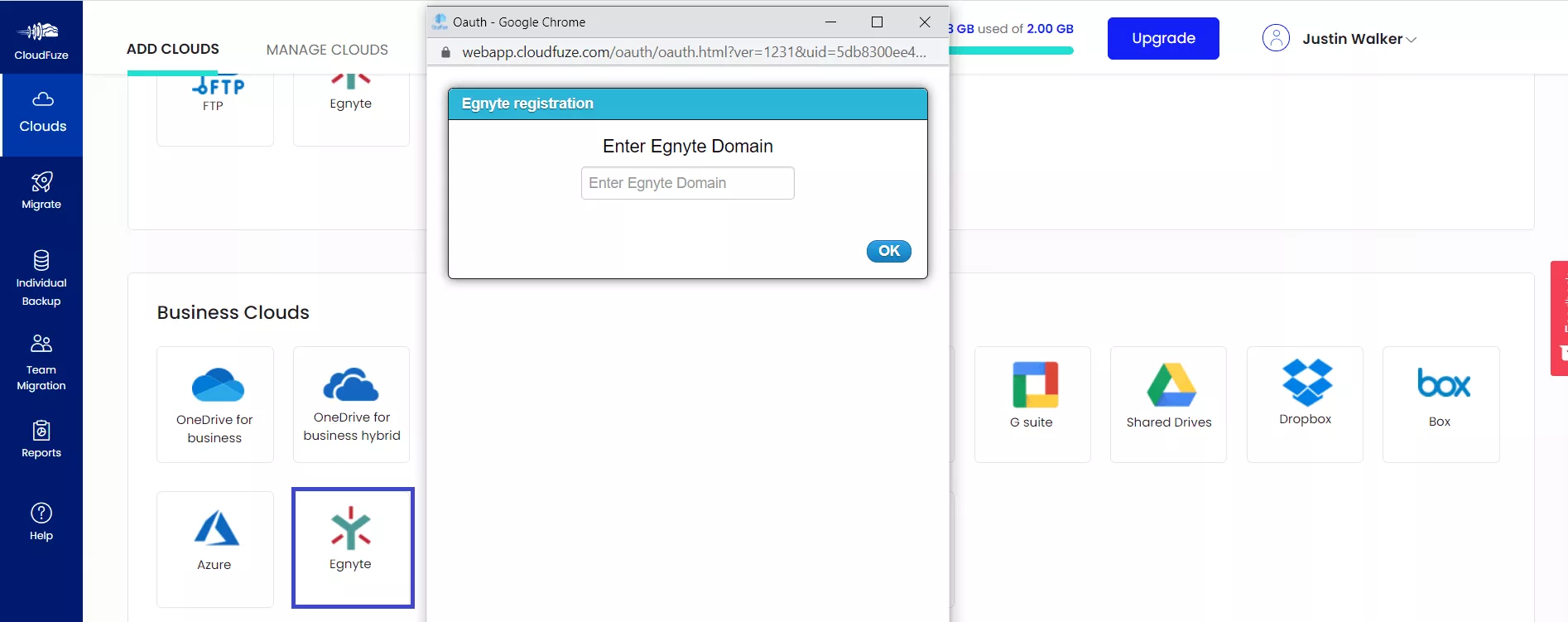This screenshot has width=1568, height=622.
Task: Click the 2.00 GB storage text
Action: (1050, 28)
